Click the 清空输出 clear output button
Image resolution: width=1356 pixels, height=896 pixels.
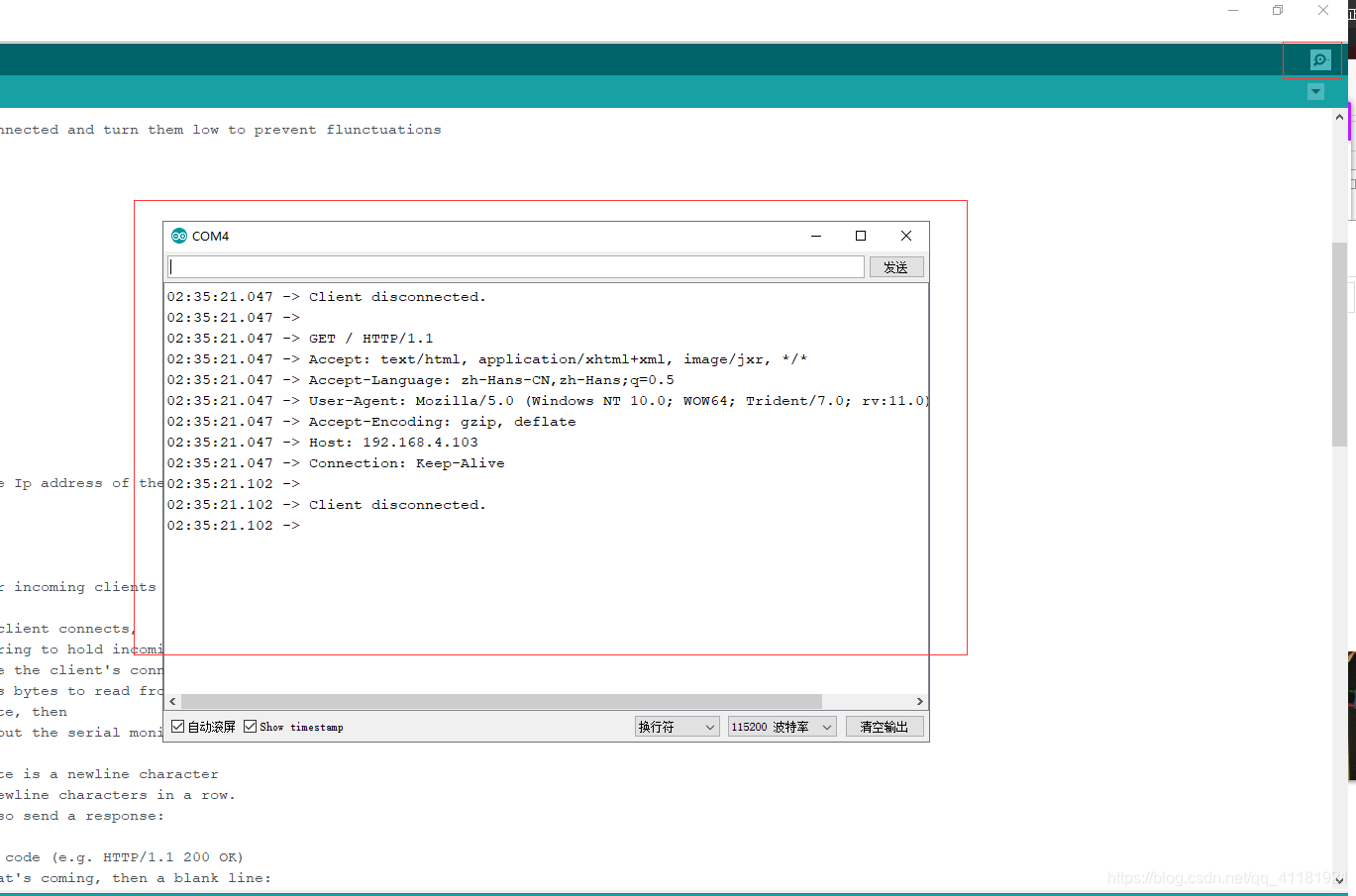(x=885, y=727)
